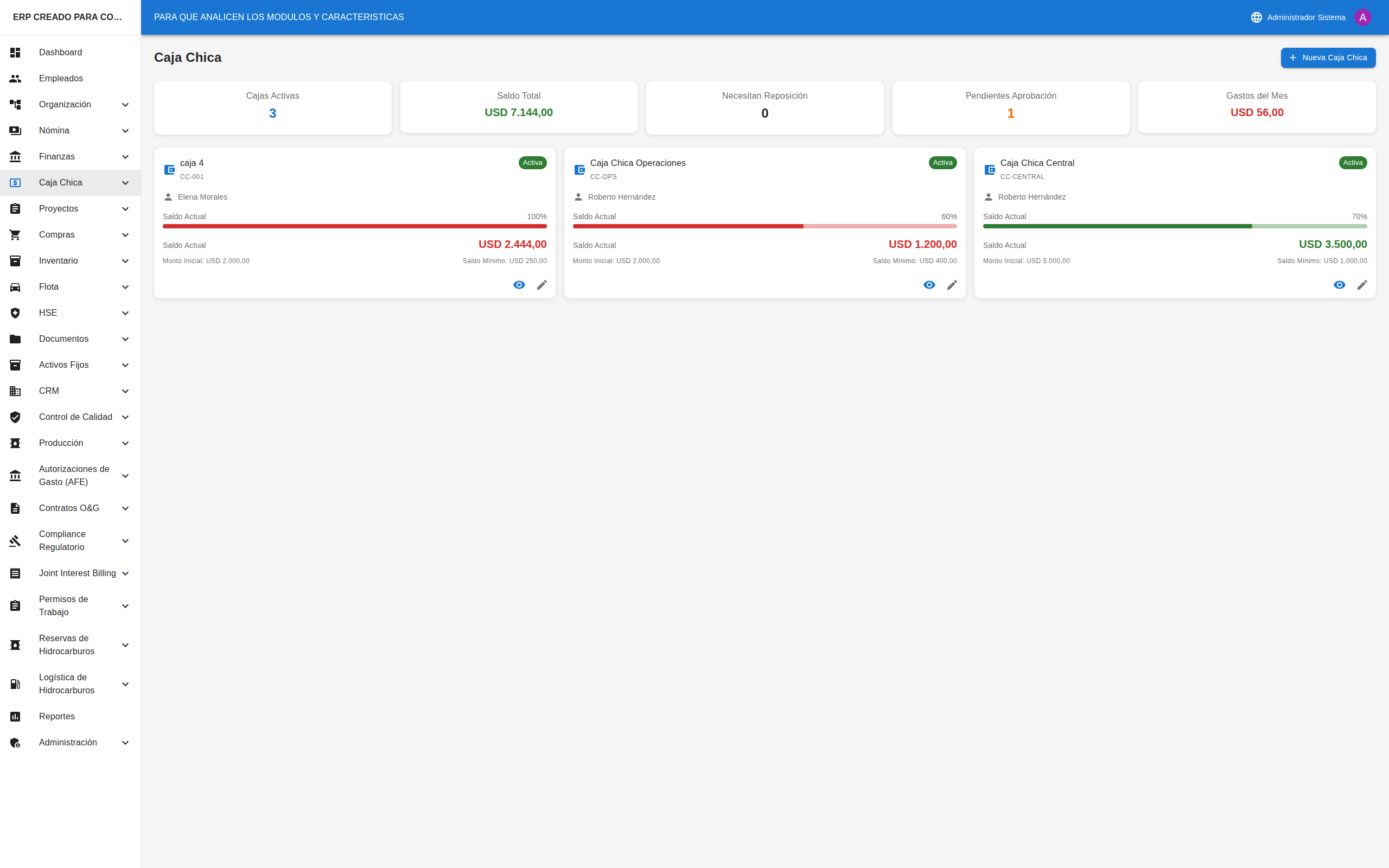This screenshot has height=868, width=1389.
Task: Edit caja 4 with the pencil icon
Action: pyautogui.click(x=541, y=285)
